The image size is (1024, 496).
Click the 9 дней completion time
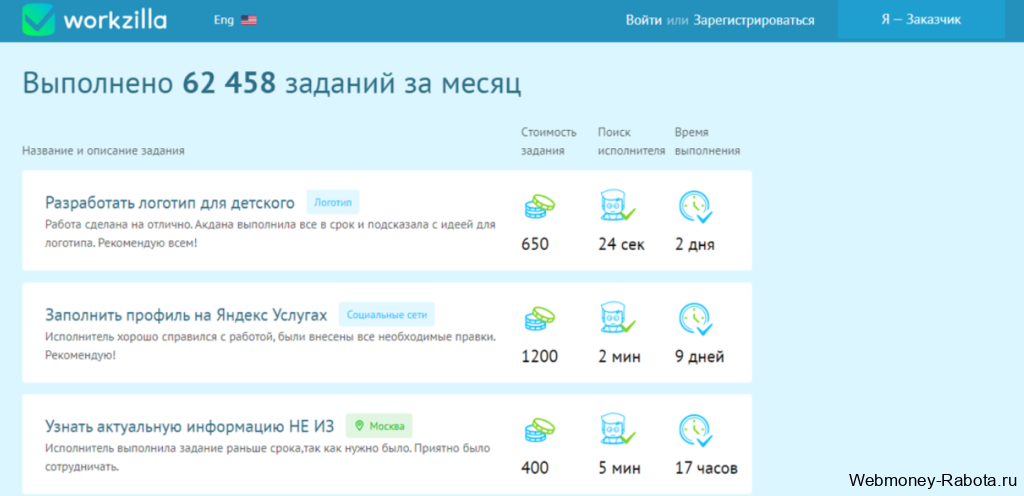tap(699, 357)
